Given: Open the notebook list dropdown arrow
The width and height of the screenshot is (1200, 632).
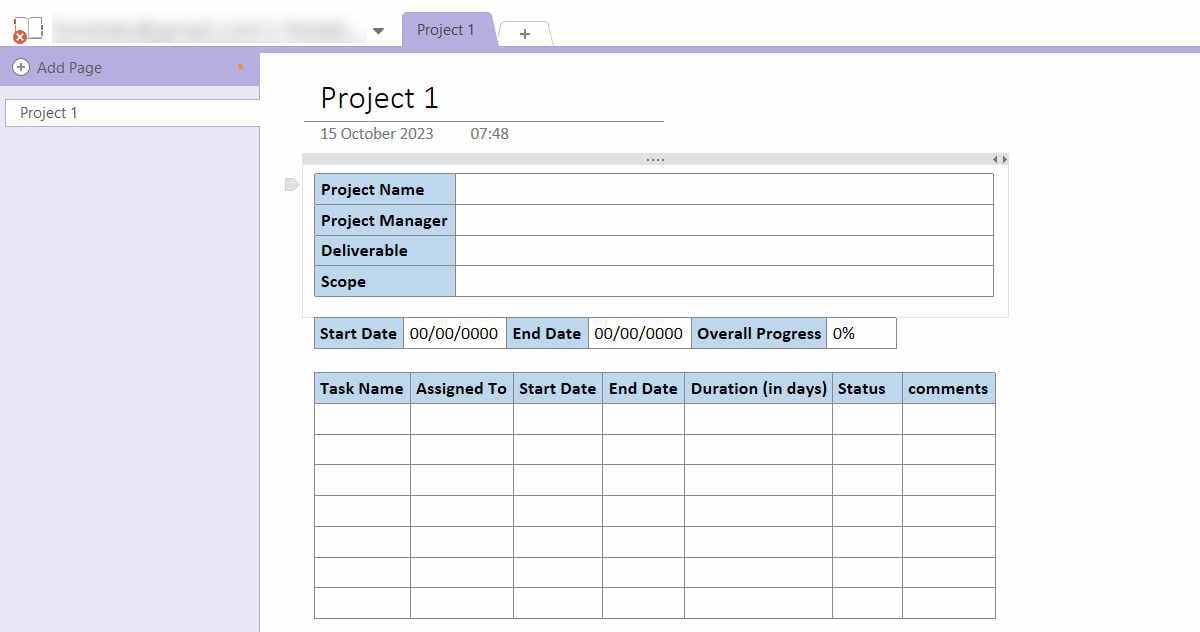Looking at the screenshot, I should [378, 31].
